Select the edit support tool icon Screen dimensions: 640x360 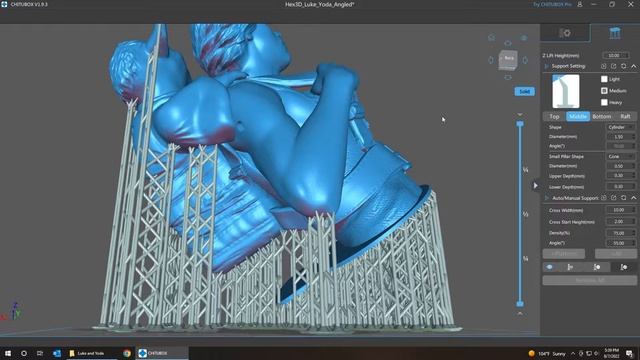pyautogui.click(x=597, y=267)
